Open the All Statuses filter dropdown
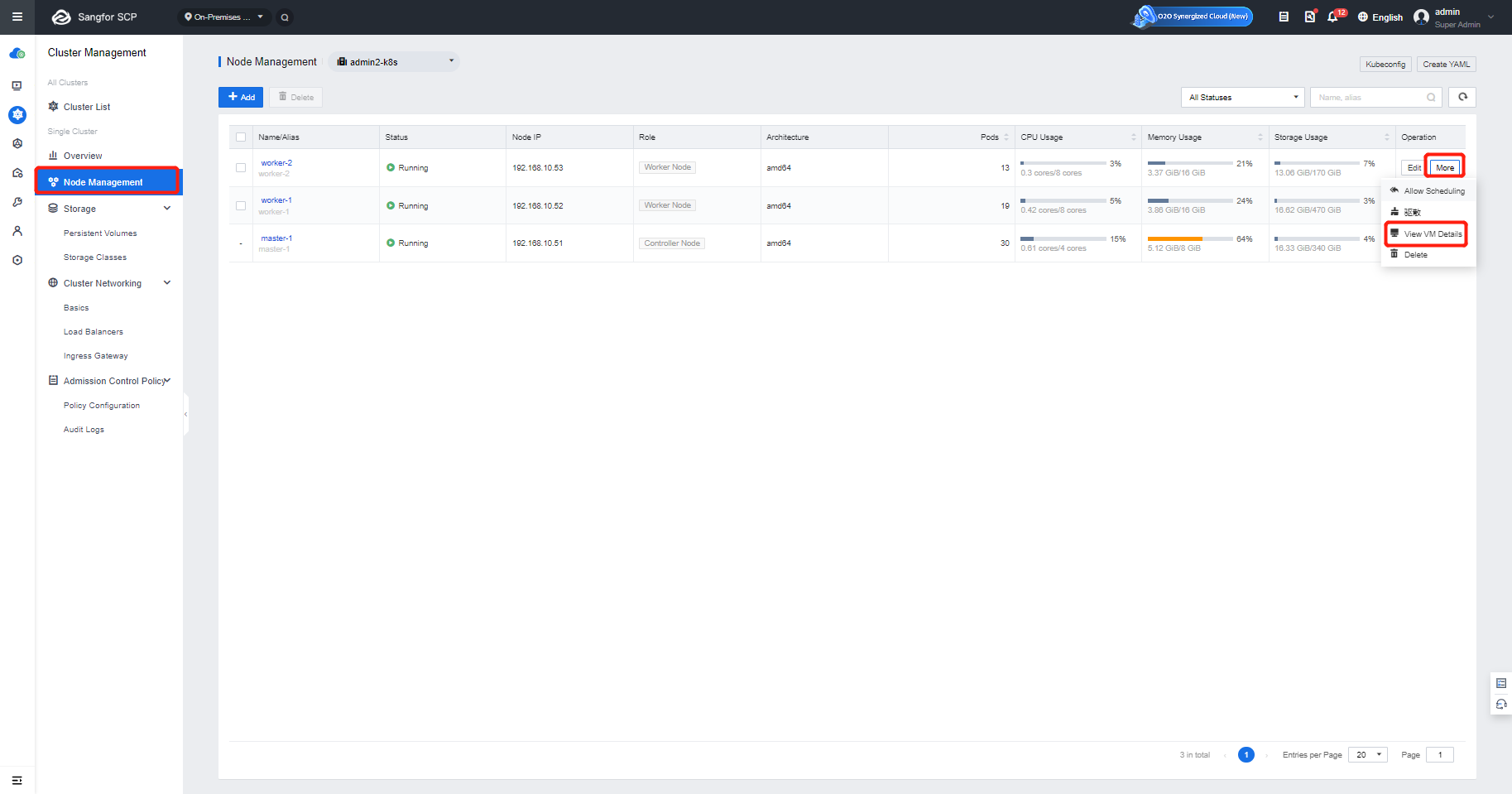The width and height of the screenshot is (1512, 794). tap(1243, 98)
